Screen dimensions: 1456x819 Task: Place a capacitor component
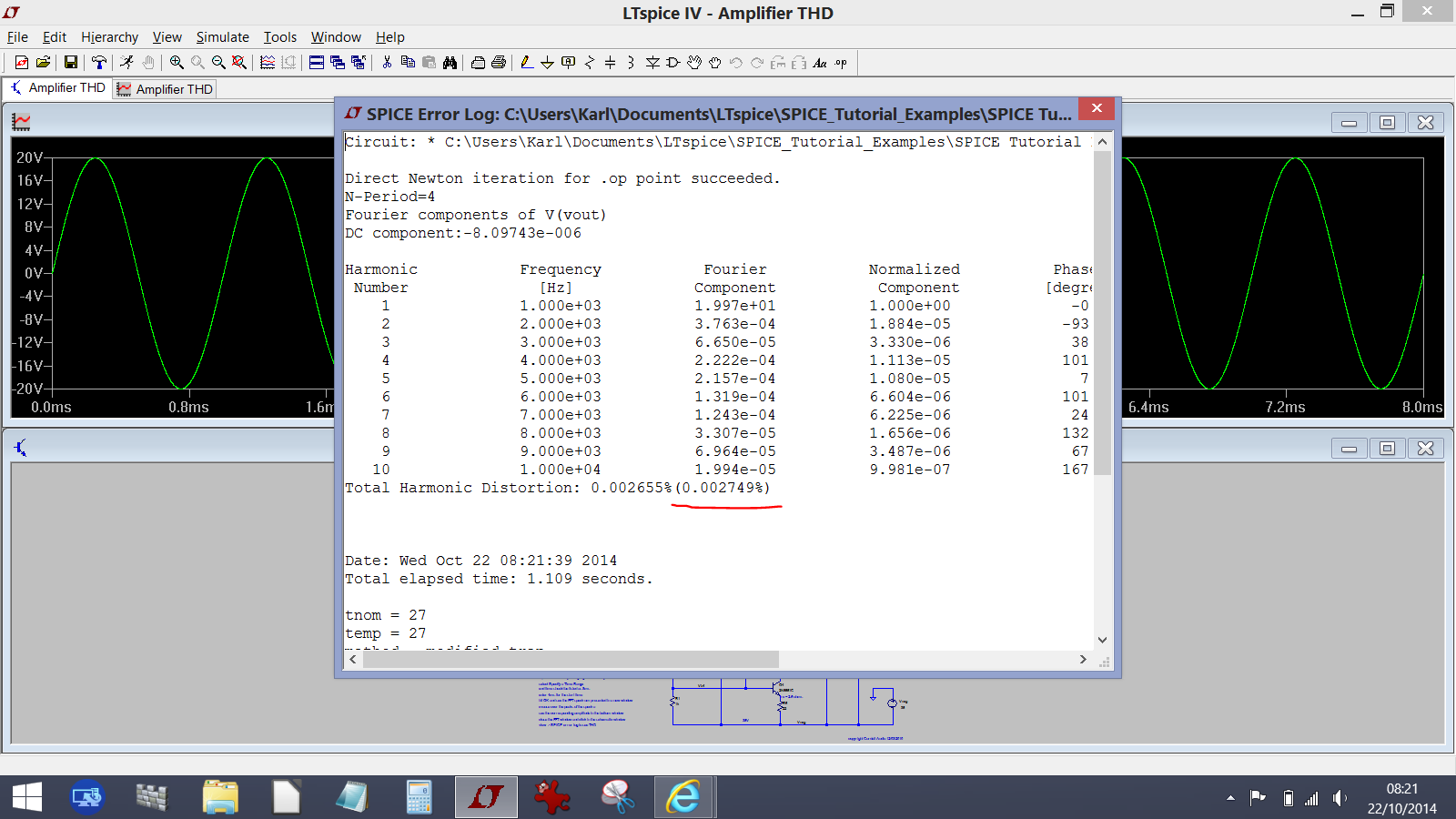(x=611, y=62)
